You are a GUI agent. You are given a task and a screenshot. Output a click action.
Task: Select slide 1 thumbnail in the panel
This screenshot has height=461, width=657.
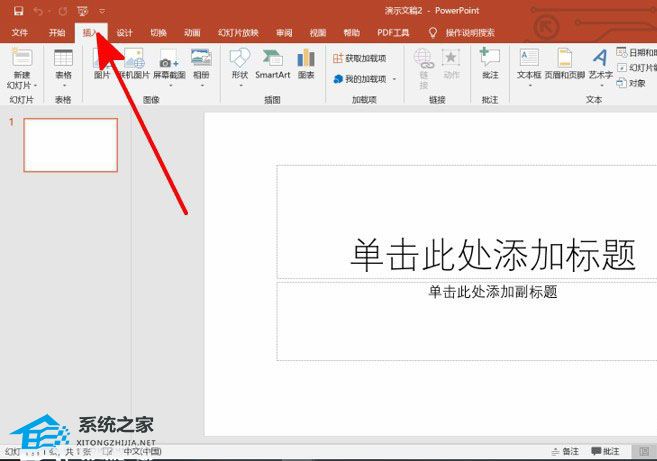[x=70, y=144]
